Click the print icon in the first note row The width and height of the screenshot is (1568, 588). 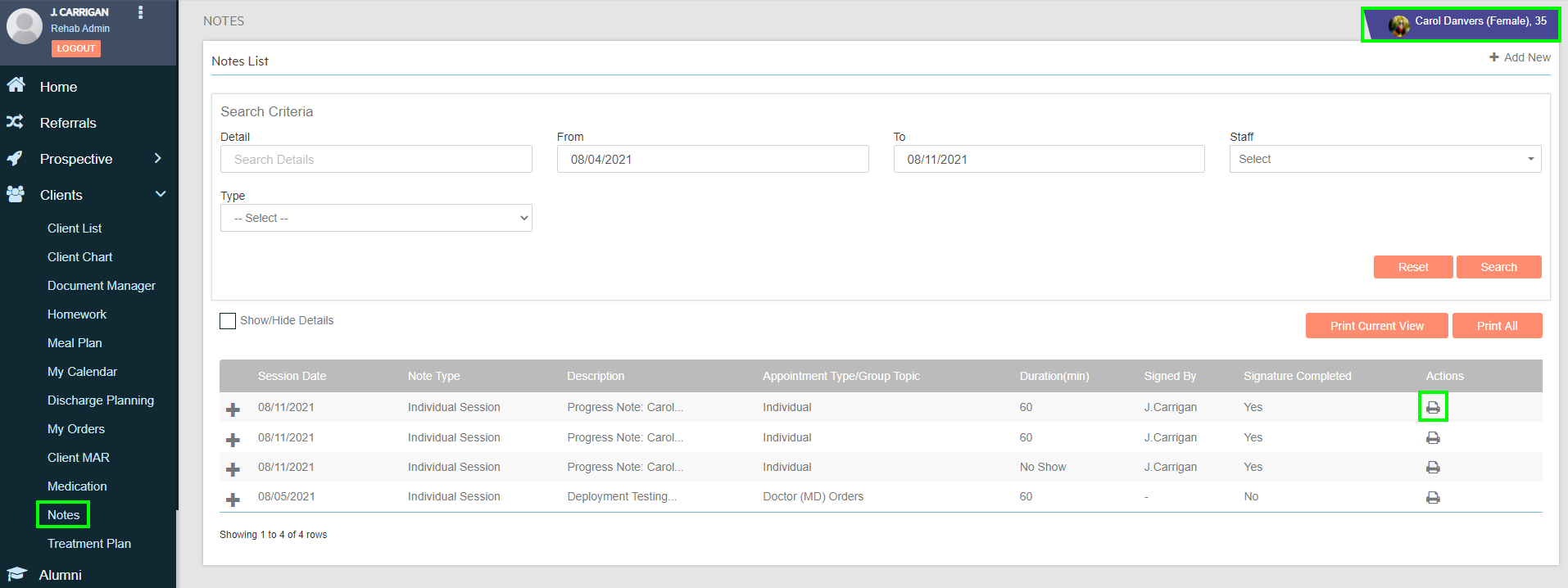[1432, 407]
